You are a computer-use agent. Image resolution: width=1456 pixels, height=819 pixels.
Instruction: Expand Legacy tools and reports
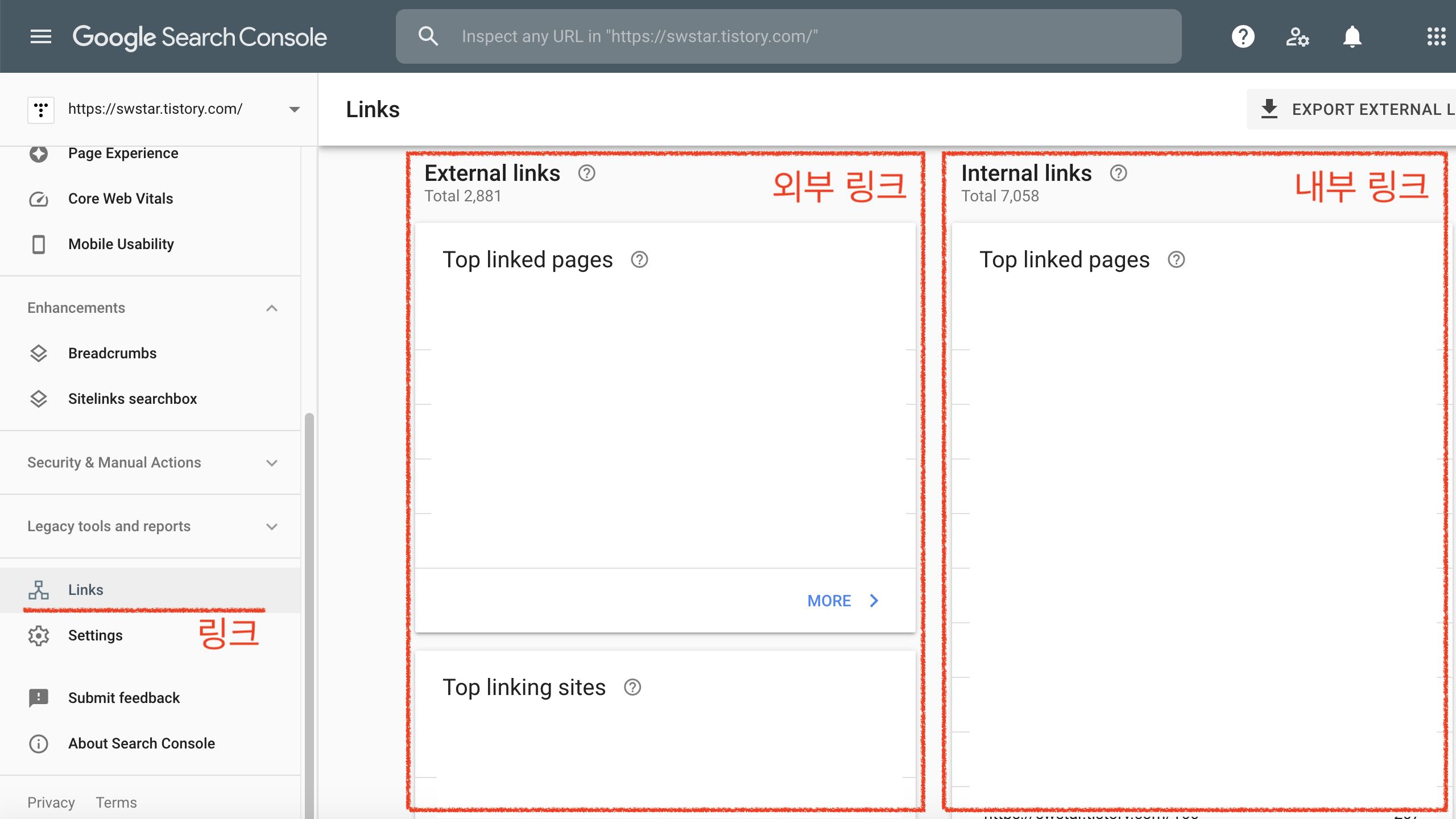[x=272, y=526]
